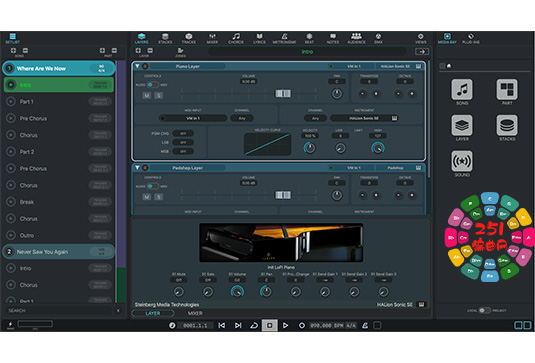Click the Stacks icon in Media Bay
This screenshot has height=363, width=535.
pyautogui.click(x=507, y=127)
